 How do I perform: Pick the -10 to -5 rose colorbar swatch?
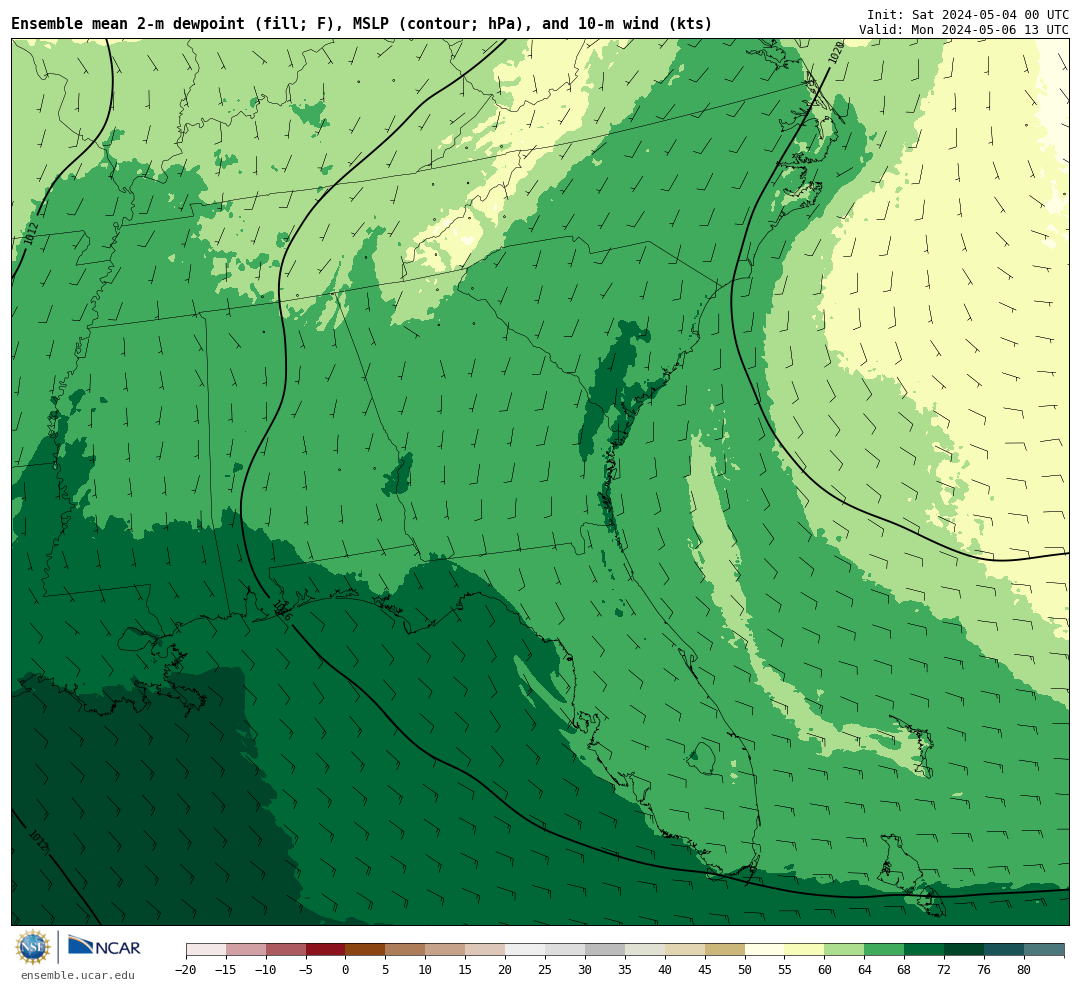[286, 950]
